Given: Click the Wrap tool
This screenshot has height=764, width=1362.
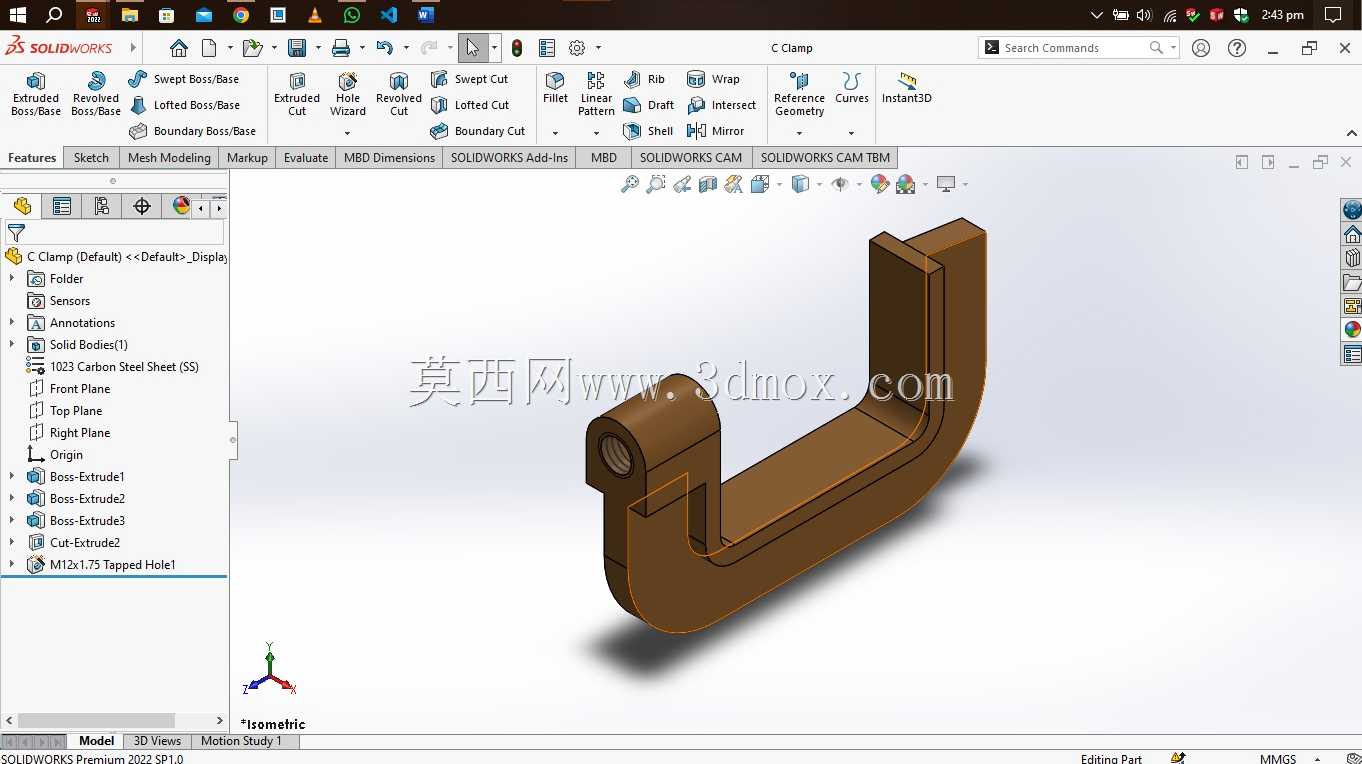Looking at the screenshot, I should click(x=713, y=79).
